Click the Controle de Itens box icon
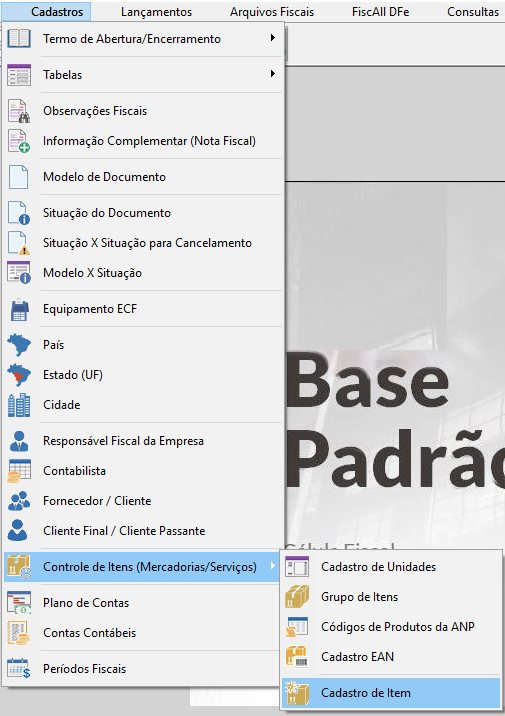The height and width of the screenshot is (716, 505). 19,567
